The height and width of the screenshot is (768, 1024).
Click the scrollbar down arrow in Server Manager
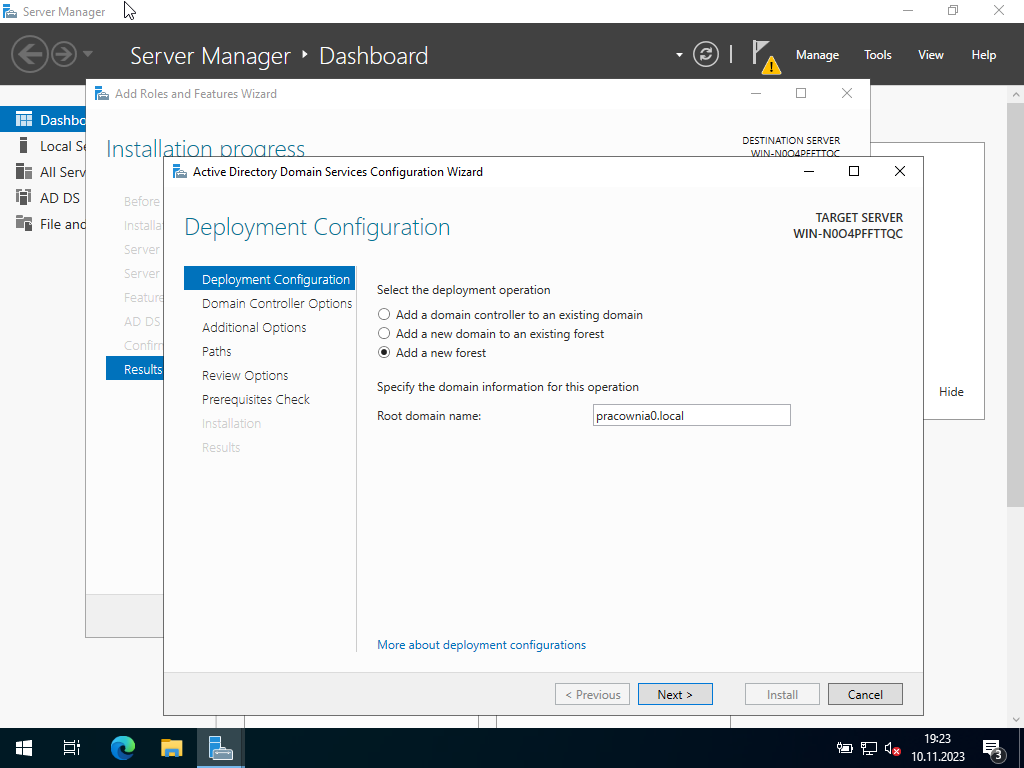(x=1015, y=720)
